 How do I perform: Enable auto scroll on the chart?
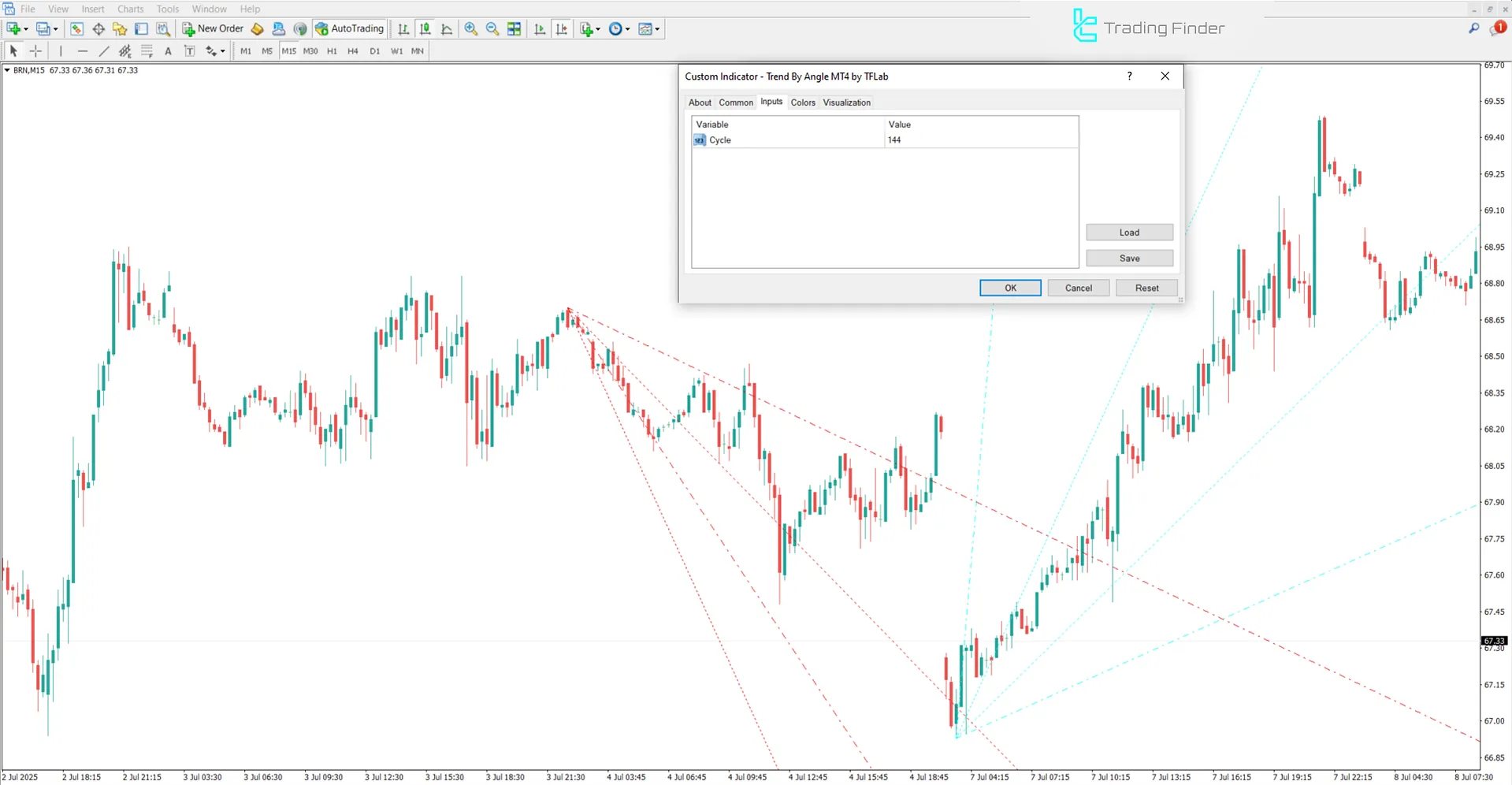pyautogui.click(x=540, y=29)
